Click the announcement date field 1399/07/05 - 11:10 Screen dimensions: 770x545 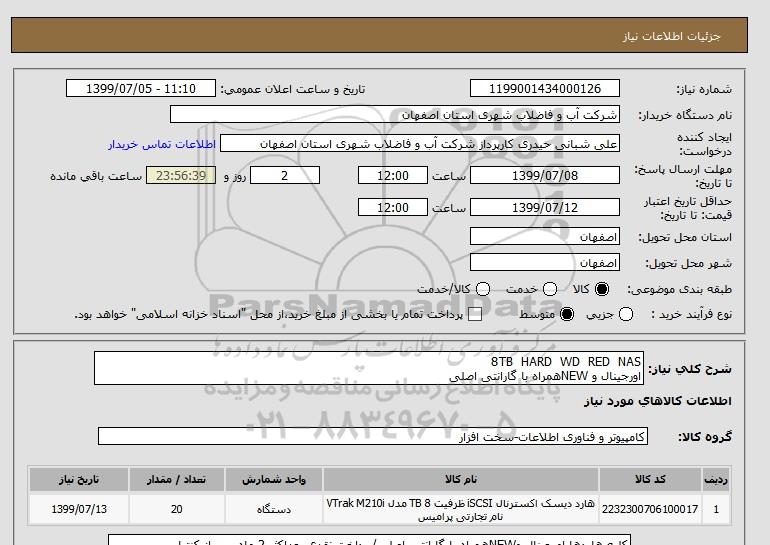141,88
